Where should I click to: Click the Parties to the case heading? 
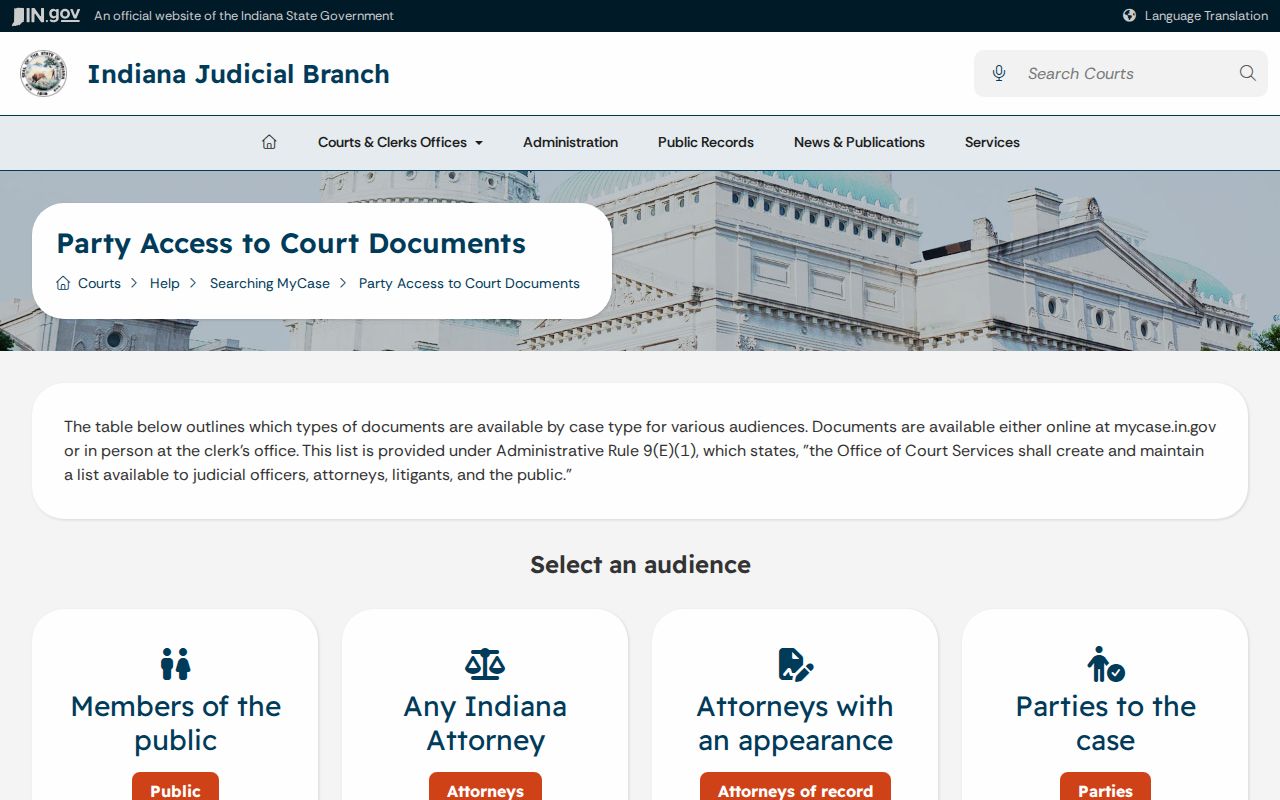click(1105, 723)
